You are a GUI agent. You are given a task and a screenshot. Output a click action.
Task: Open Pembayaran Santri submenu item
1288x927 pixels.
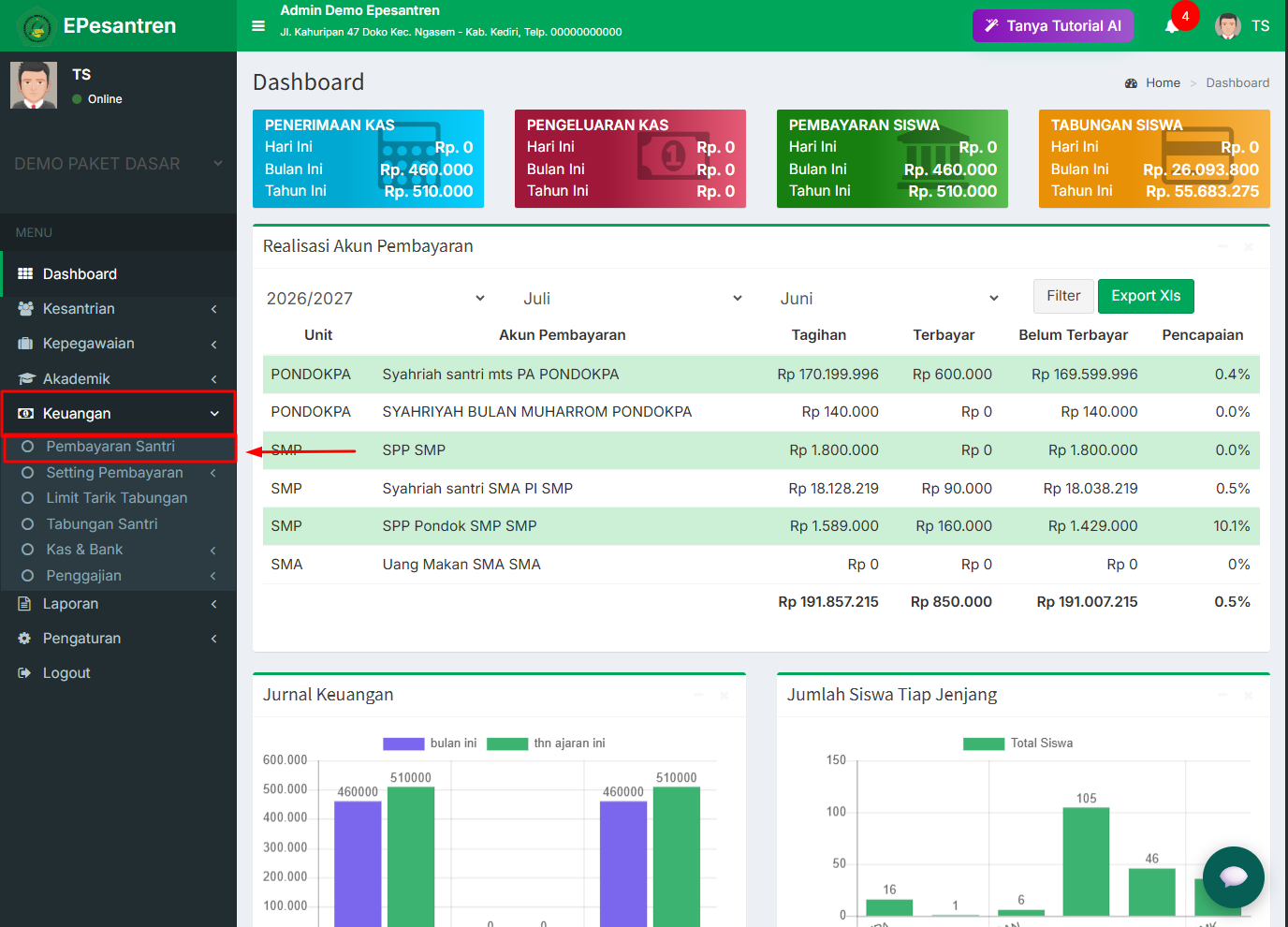(x=110, y=447)
